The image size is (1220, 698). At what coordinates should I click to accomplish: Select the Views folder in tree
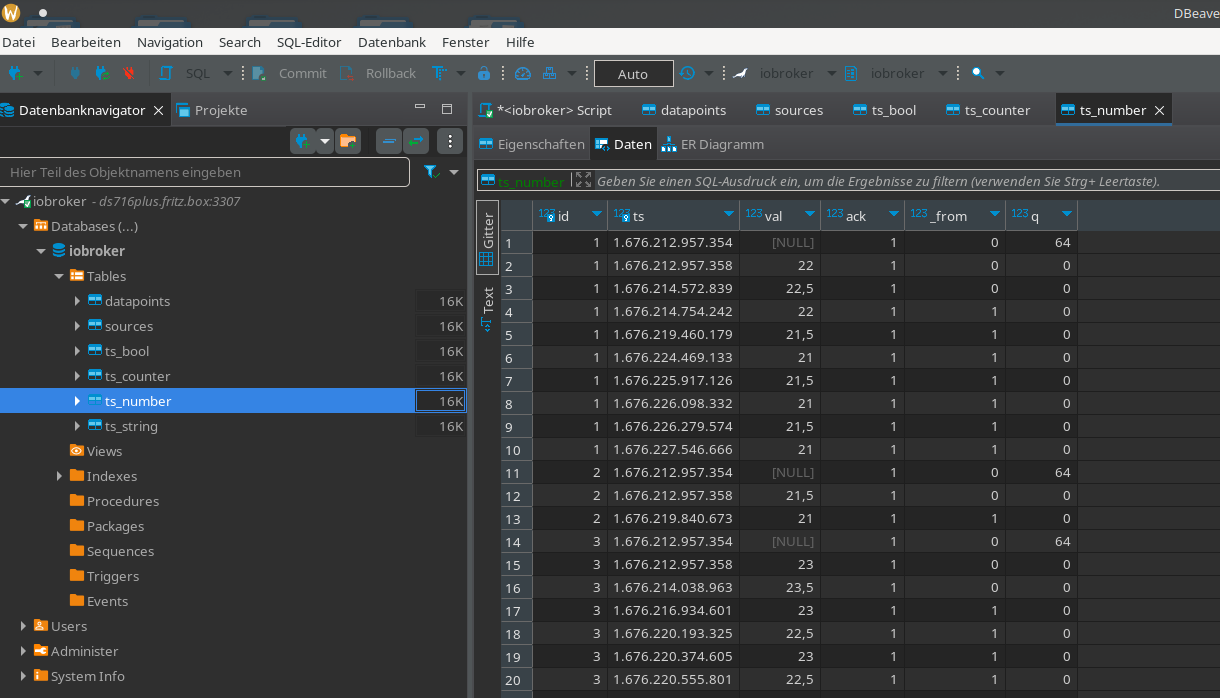(x=96, y=451)
